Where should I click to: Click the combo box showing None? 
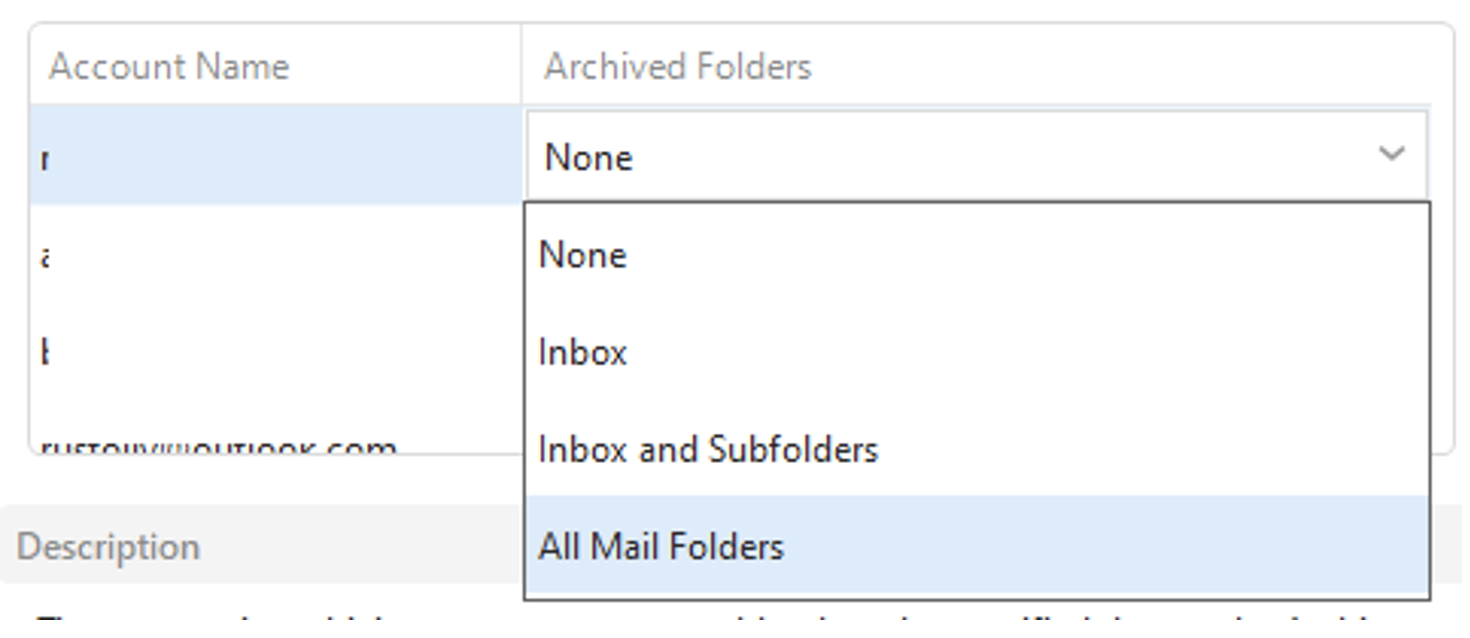[x=977, y=155]
